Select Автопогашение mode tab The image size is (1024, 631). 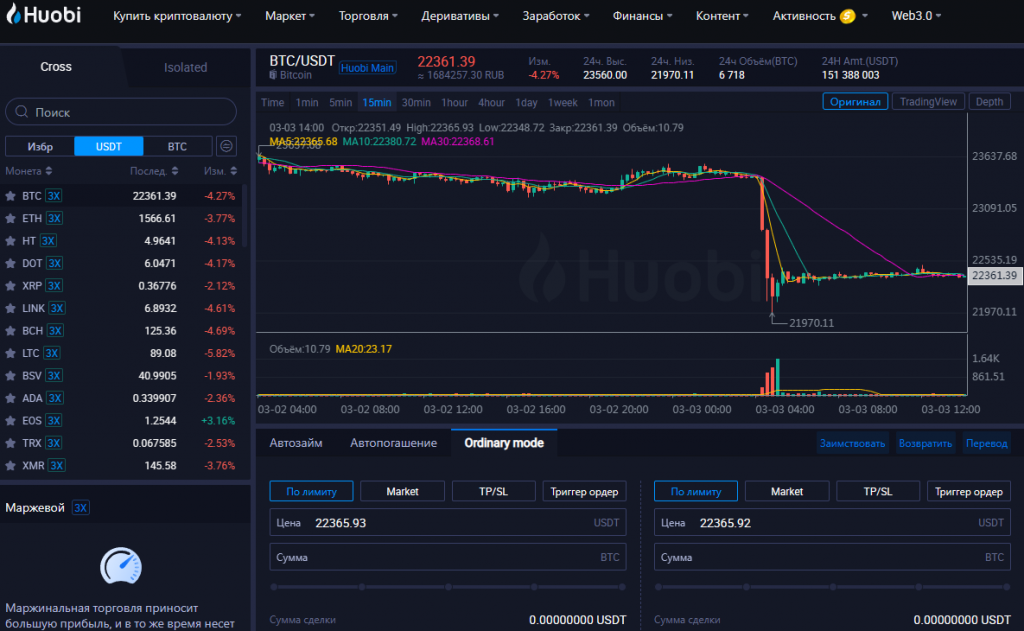click(393, 443)
